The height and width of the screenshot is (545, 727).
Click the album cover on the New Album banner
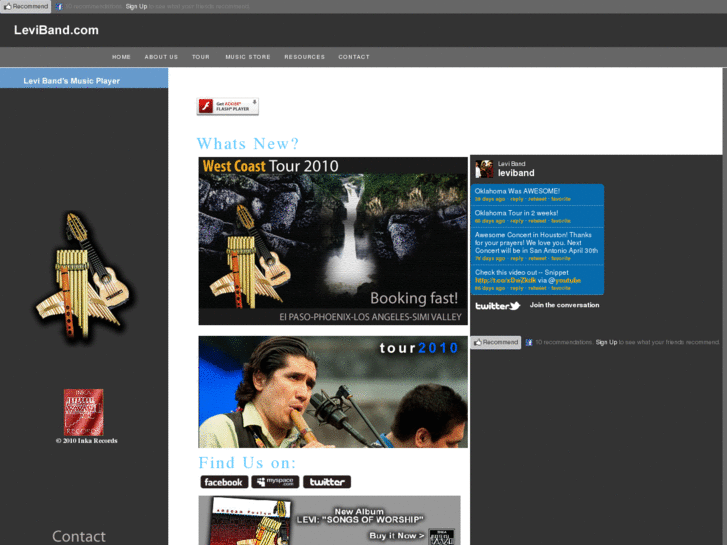pos(250,521)
